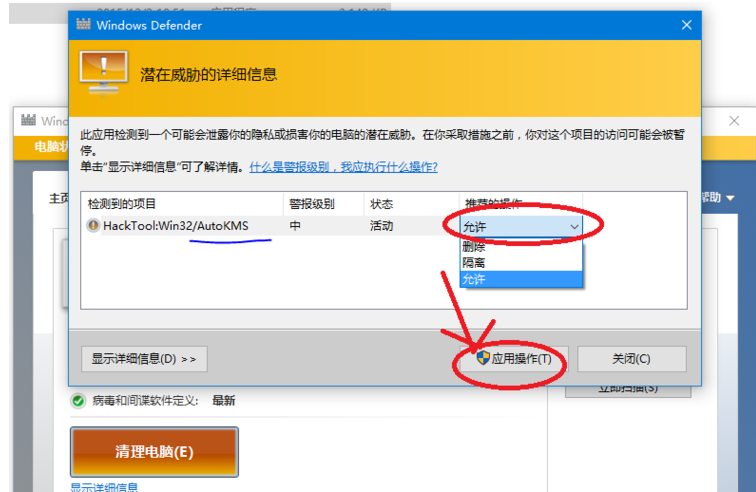This screenshot has height=492, width=756.
Task: Click the Windows Defender castle icon in dialog title
Action: point(83,24)
